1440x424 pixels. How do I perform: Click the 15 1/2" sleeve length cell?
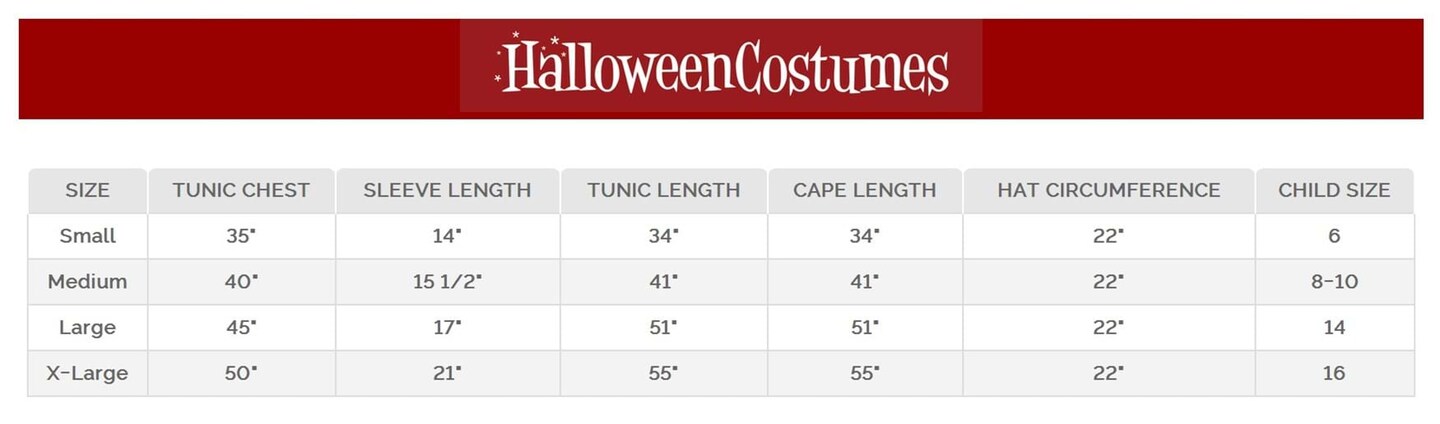tap(447, 282)
